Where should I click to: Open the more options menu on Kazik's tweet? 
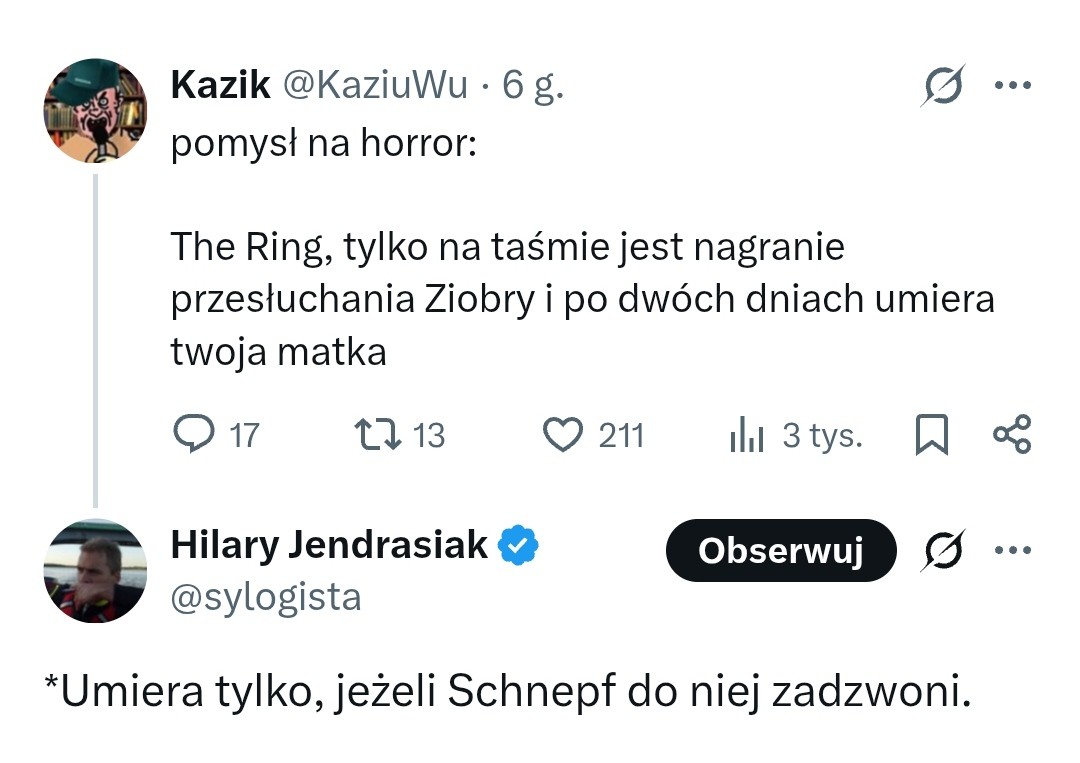pyautogui.click(x=1013, y=84)
